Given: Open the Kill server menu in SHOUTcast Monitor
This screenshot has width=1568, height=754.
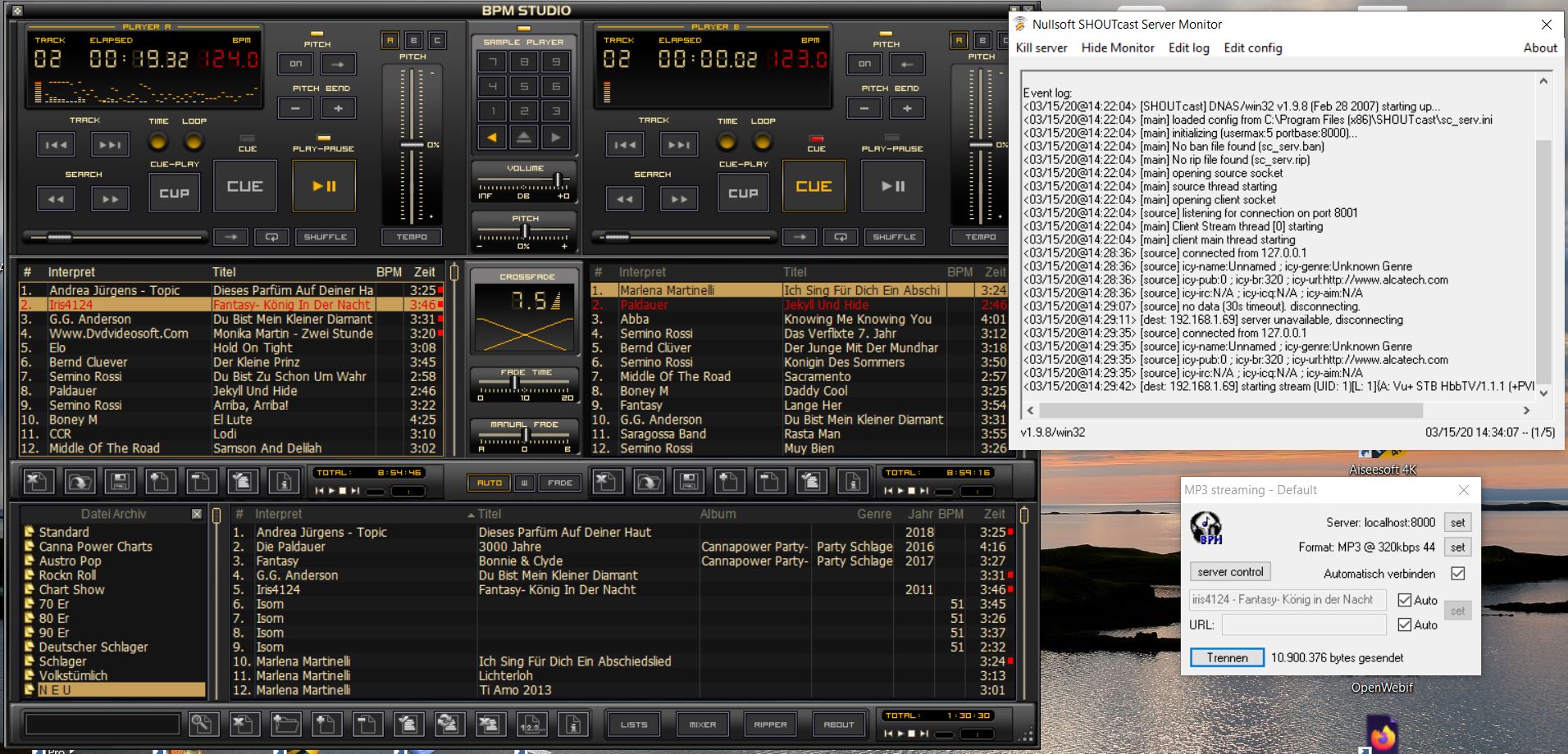Looking at the screenshot, I should pyautogui.click(x=1042, y=48).
